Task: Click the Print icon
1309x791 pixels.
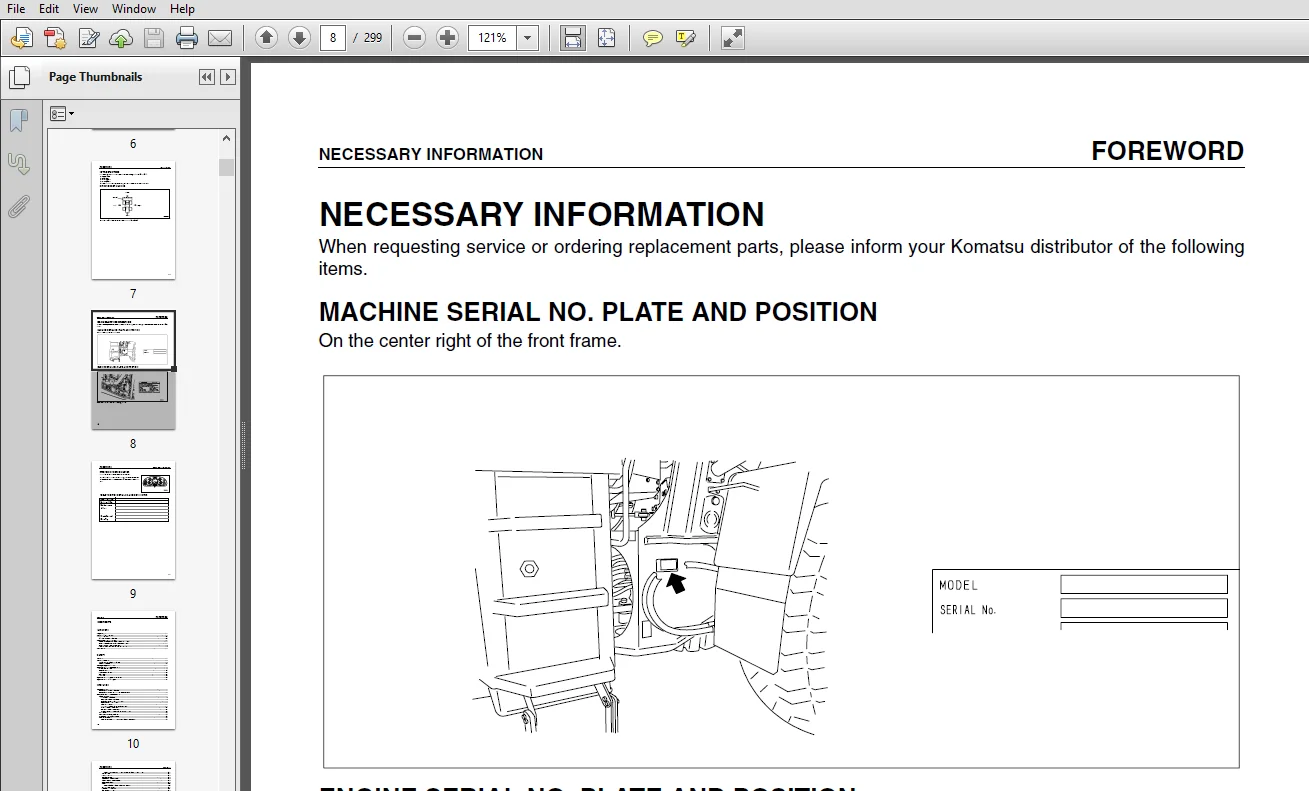Action: (x=187, y=39)
